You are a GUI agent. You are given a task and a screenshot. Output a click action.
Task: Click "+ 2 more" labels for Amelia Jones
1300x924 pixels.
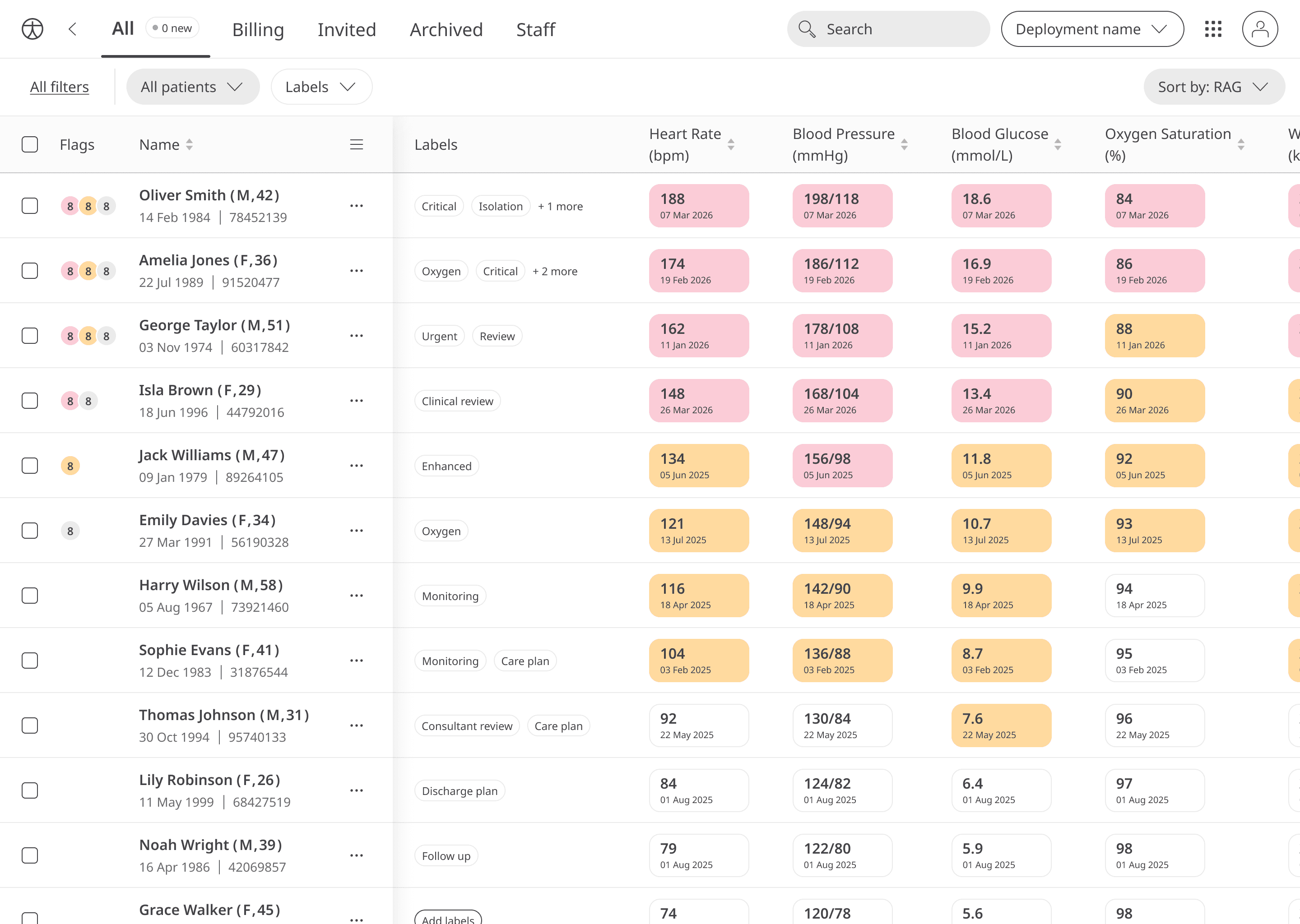point(554,272)
